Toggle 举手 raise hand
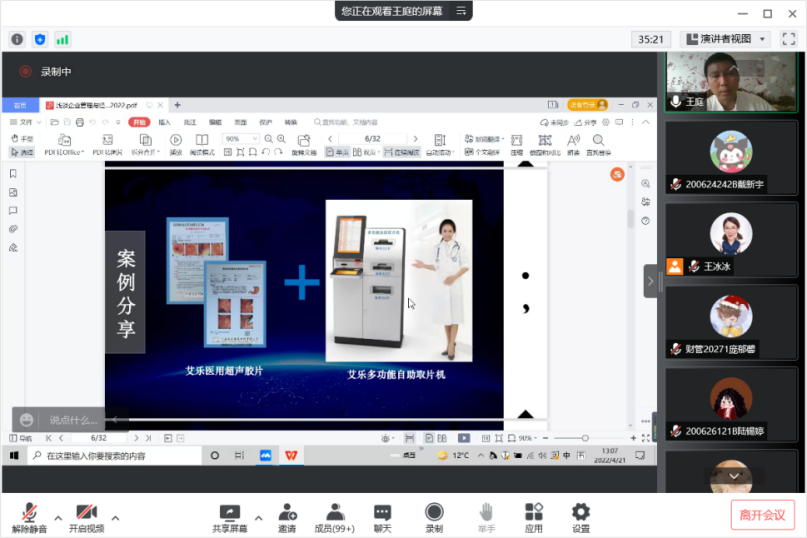807x538 pixels. (485, 517)
